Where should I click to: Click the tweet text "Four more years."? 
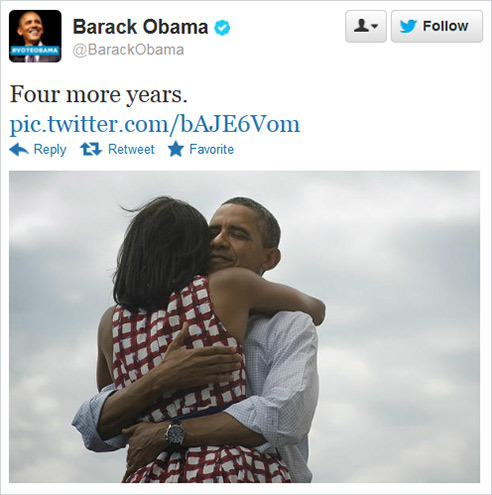99,94
